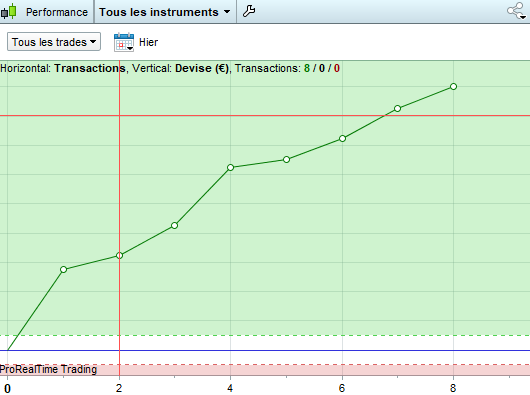Click x-axis label 0

pyautogui.click(x=7, y=388)
